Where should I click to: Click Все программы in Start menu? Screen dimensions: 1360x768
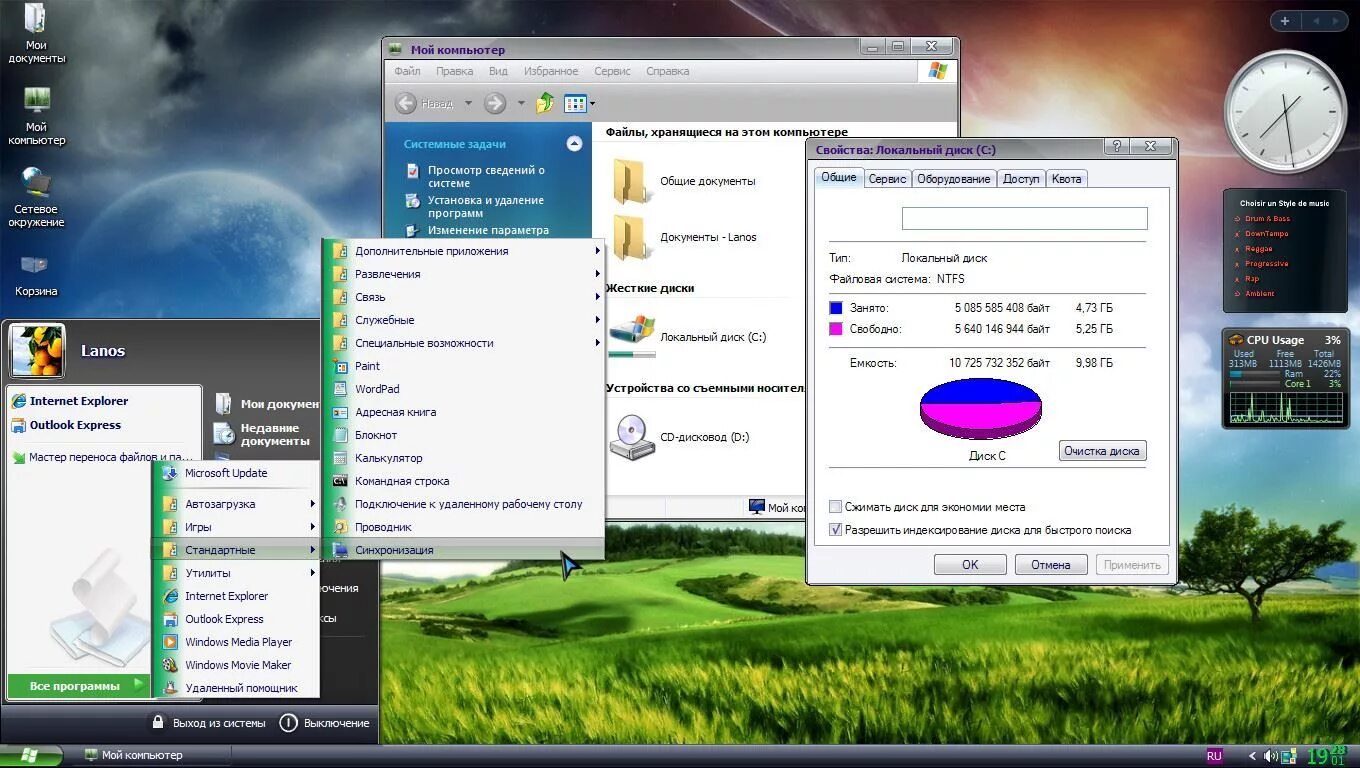(79, 686)
